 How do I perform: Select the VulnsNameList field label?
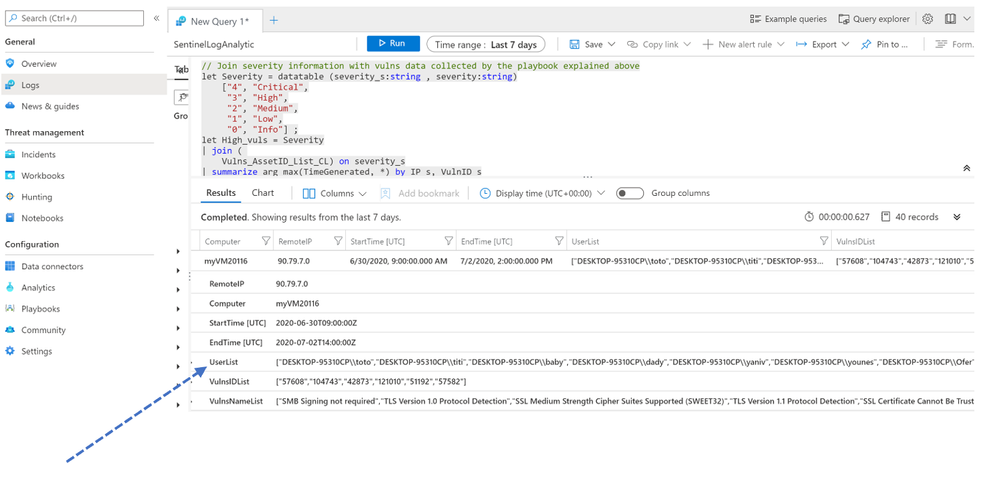coord(236,401)
